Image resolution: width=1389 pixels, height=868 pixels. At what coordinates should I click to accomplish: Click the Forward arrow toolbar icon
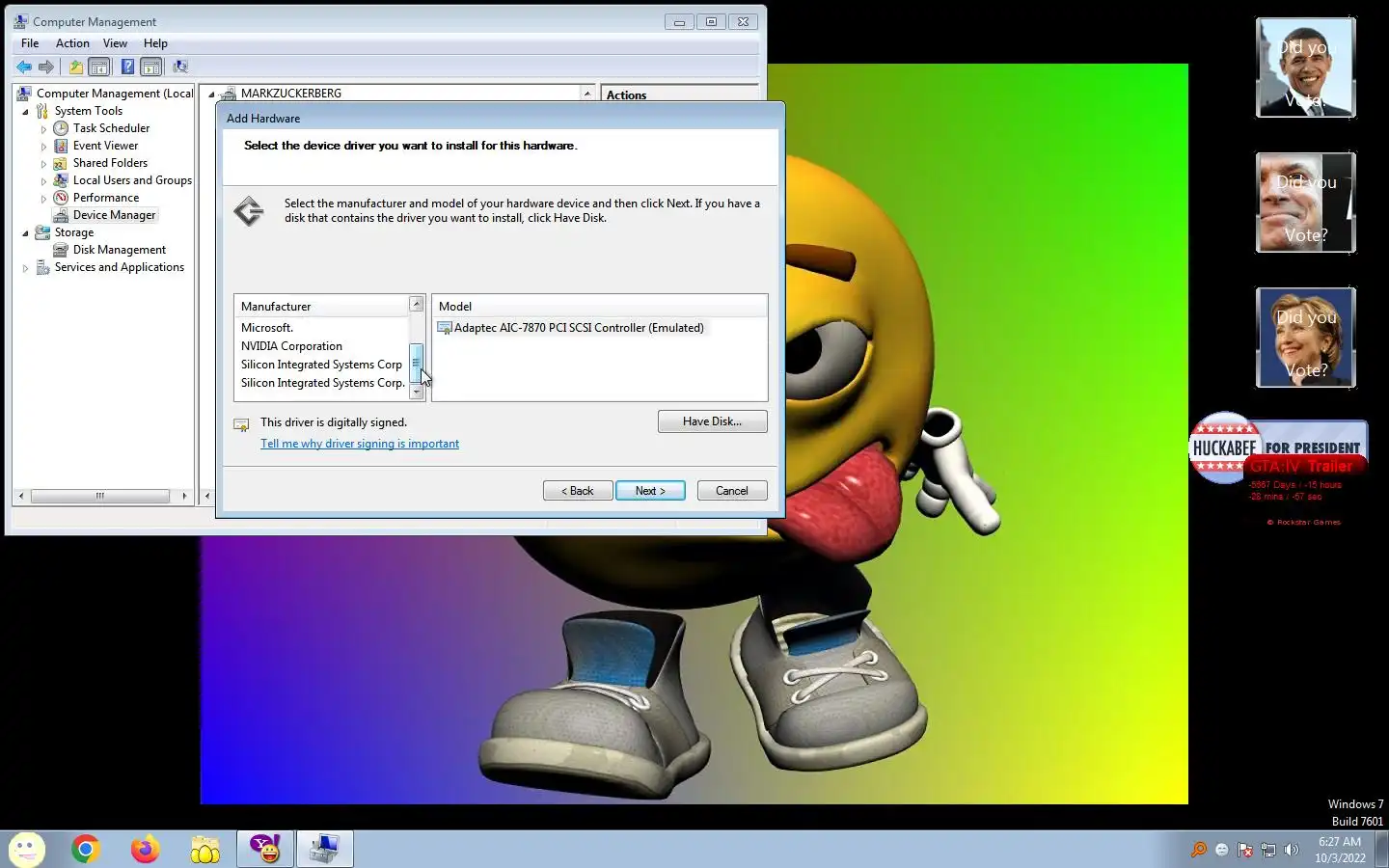point(45,67)
